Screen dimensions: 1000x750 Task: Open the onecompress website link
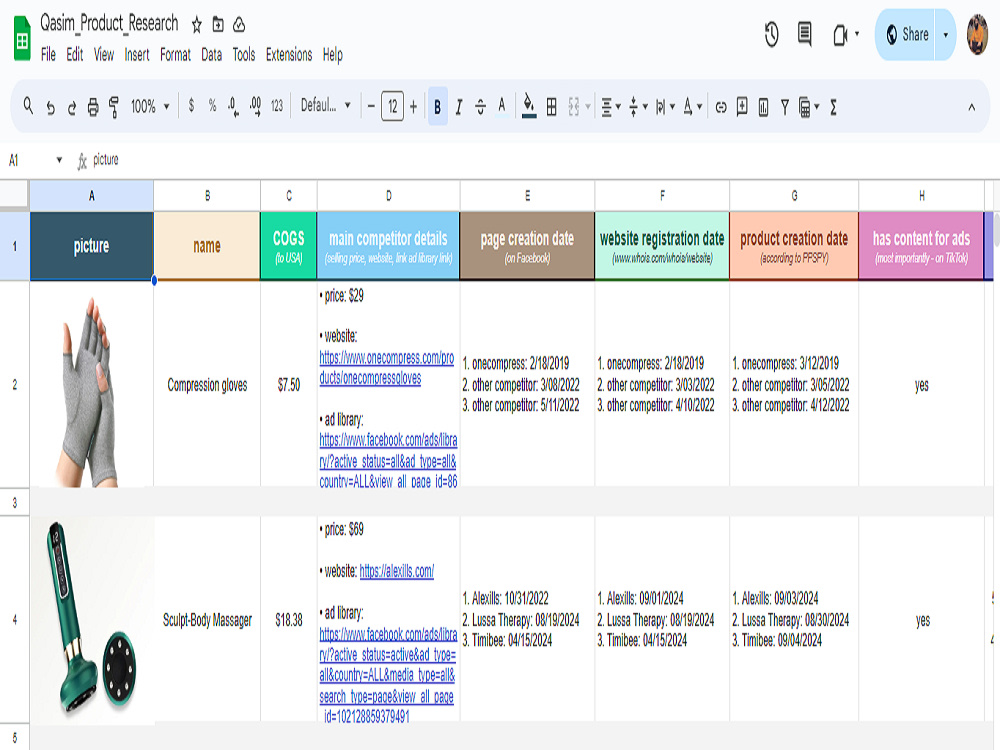click(x=386, y=368)
